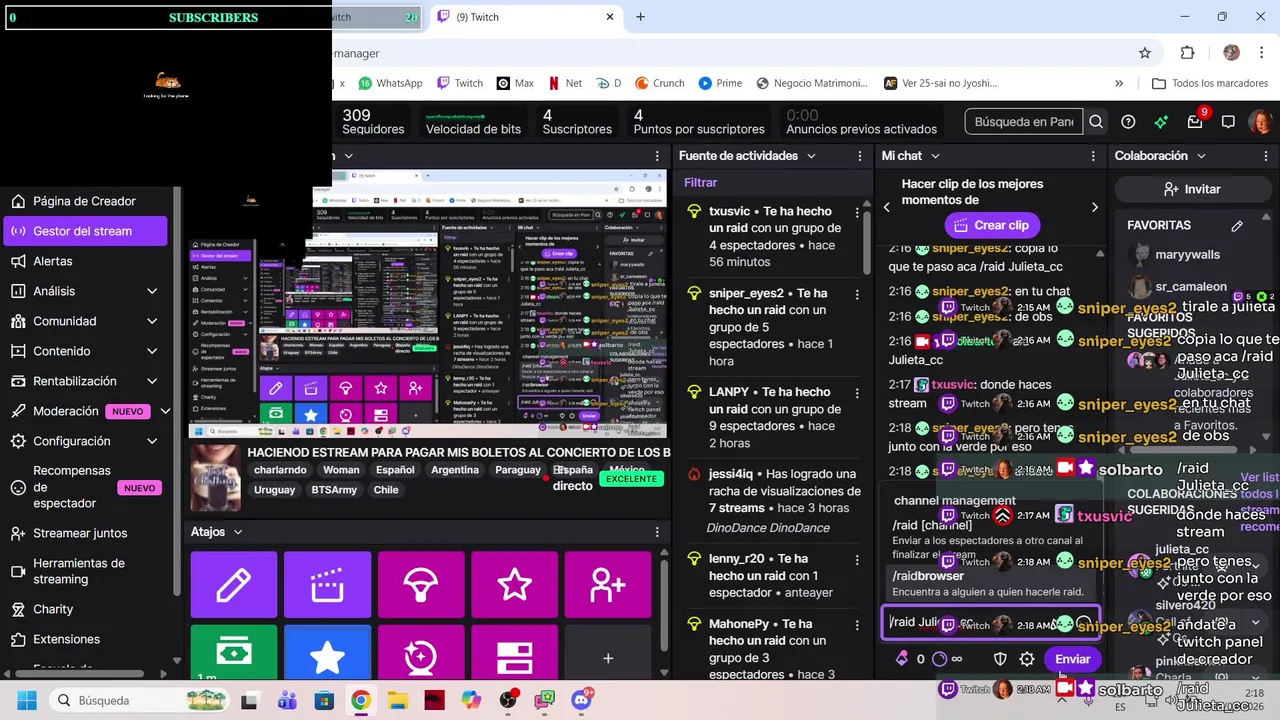The width and height of the screenshot is (1280, 720).
Task: Click the bits gem icon below chat input
Action: pyautogui.click(x=902, y=659)
